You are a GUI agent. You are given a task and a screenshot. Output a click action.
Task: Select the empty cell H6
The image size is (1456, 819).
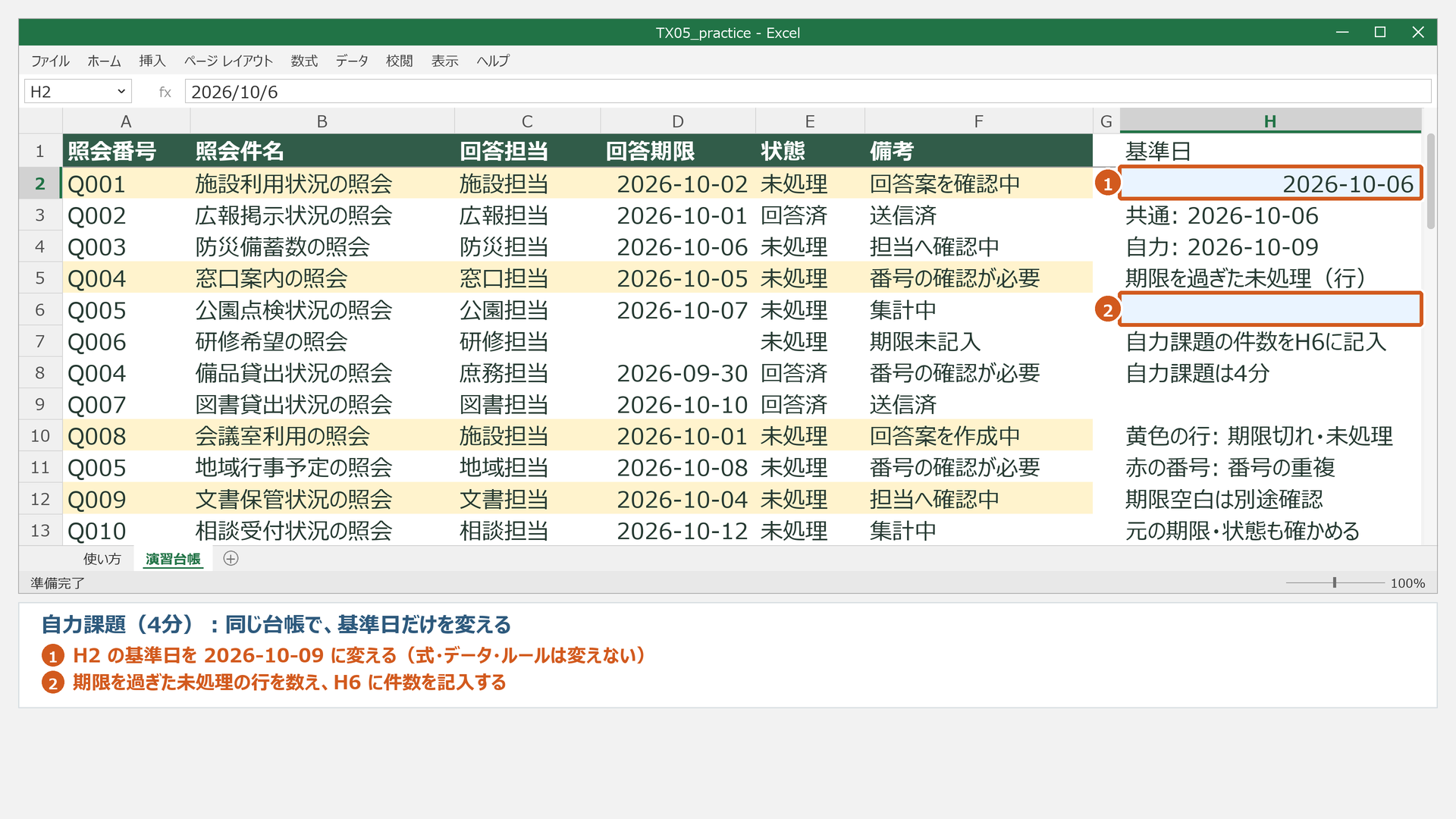(1270, 309)
